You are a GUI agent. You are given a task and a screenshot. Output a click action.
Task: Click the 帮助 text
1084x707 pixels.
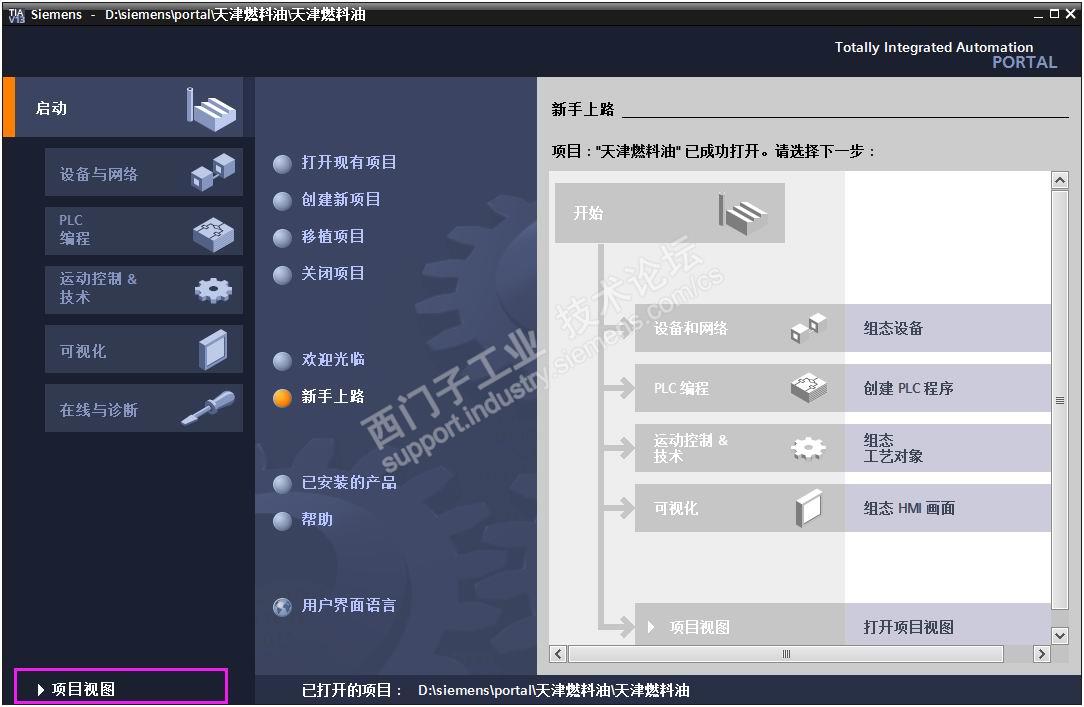pos(317,520)
